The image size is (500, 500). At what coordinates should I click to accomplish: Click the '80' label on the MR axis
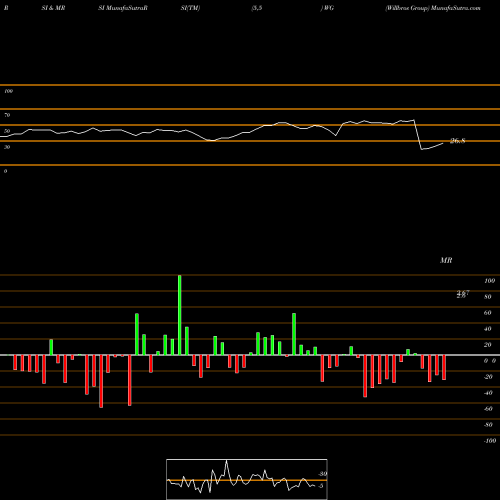click(488, 297)
